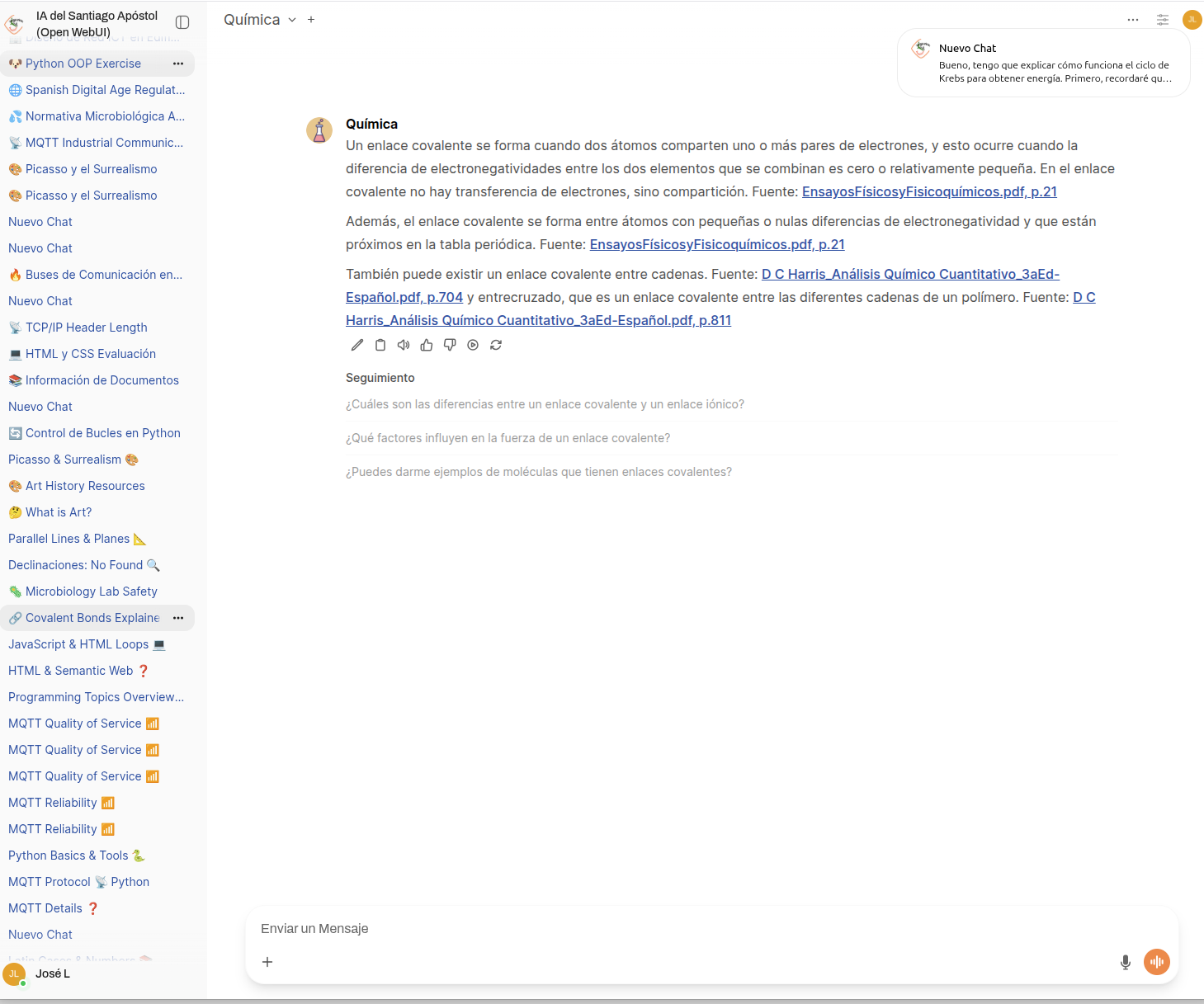Give the response a thumbs up
Image resolution: width=1204 pixels, height=1004 pixels.
[x=427, y=345]
